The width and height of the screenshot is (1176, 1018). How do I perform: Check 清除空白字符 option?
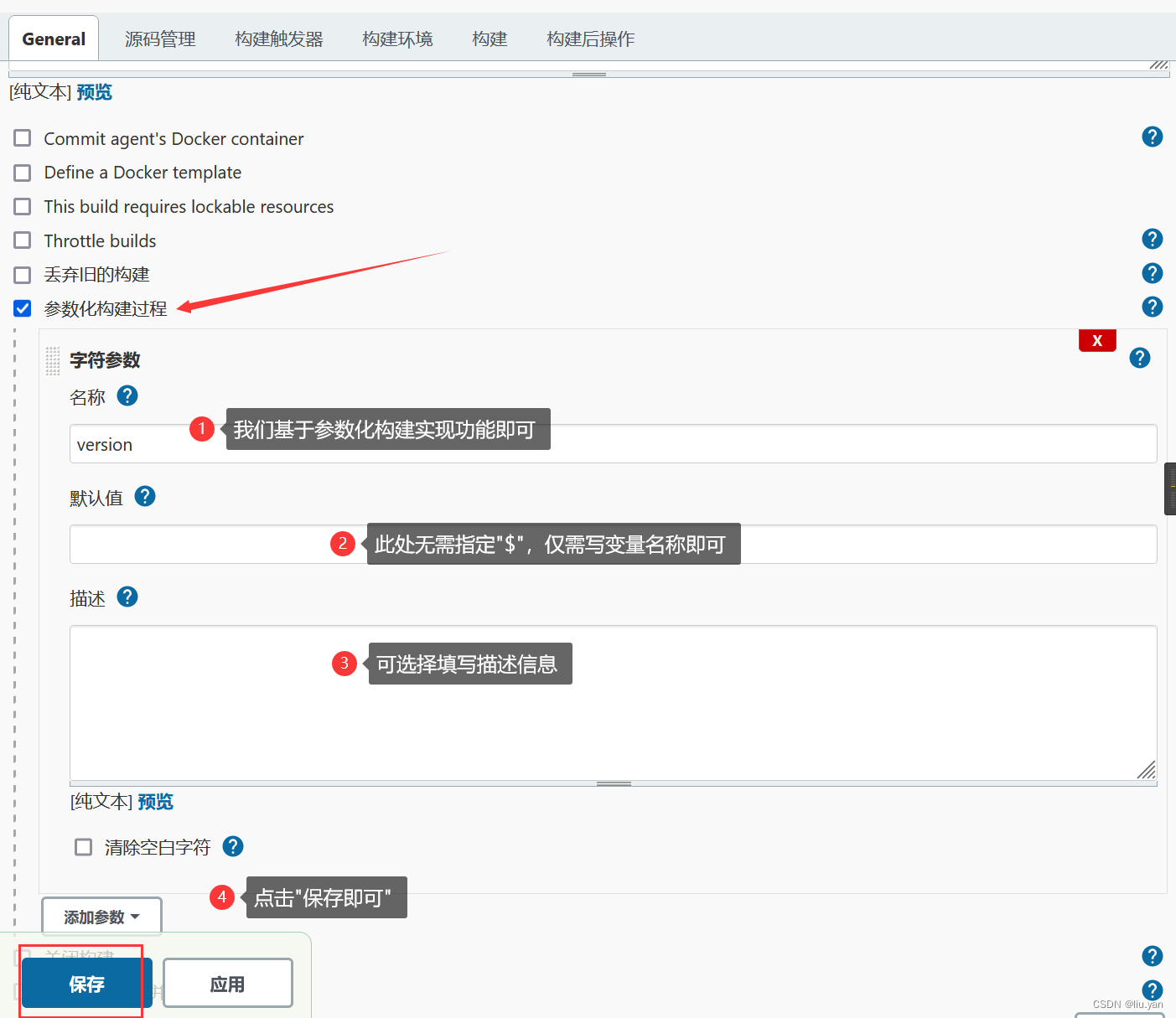pos(83,847)
